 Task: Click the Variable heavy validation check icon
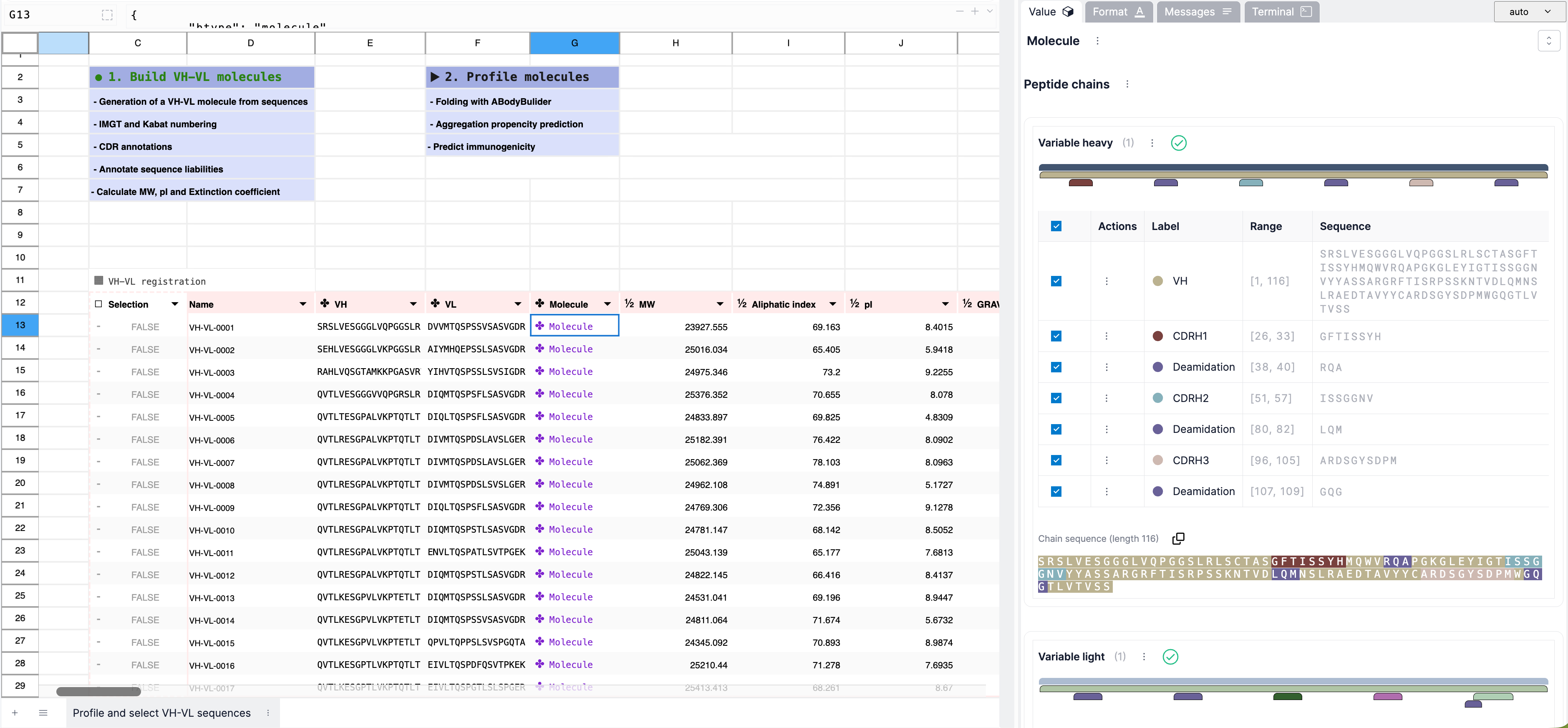point(1178,143)
